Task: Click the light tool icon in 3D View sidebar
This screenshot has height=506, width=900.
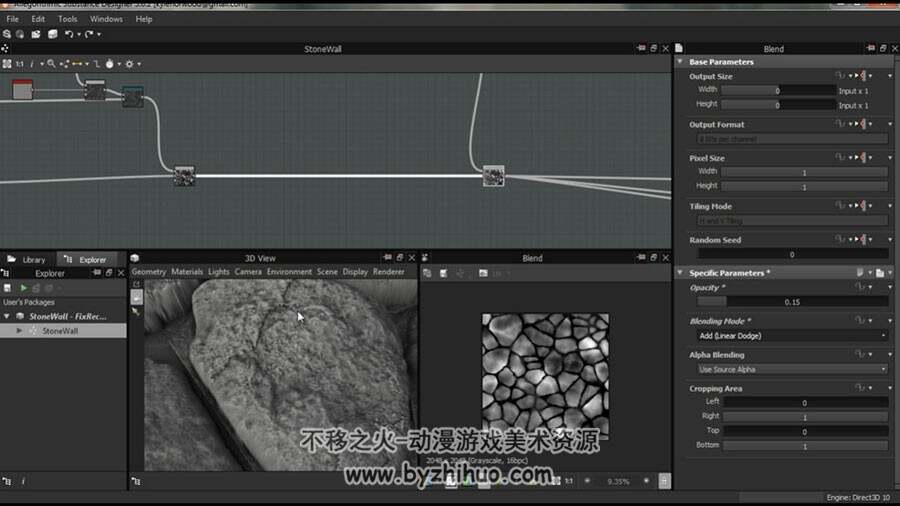Action: (x=136, y=312)
